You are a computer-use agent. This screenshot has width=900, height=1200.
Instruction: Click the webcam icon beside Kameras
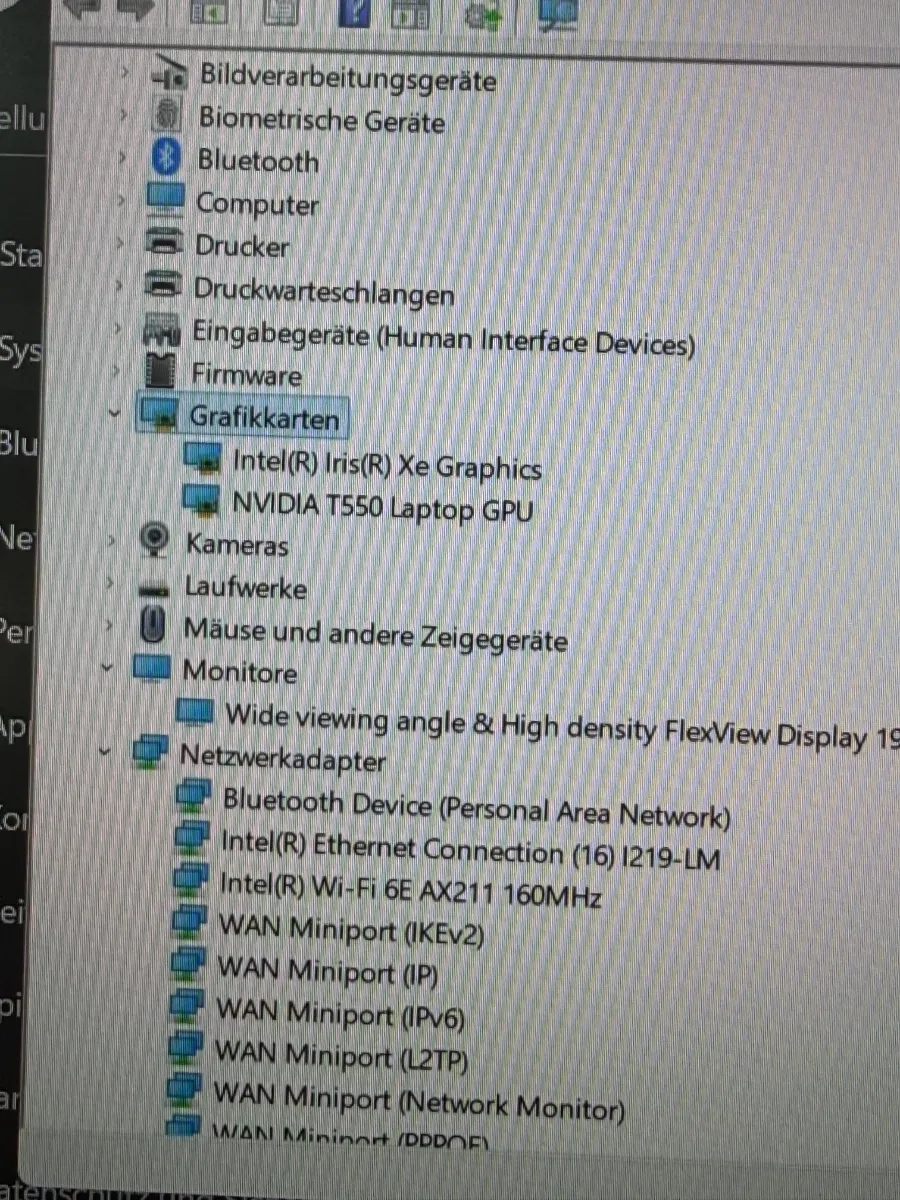pos(155,541)
